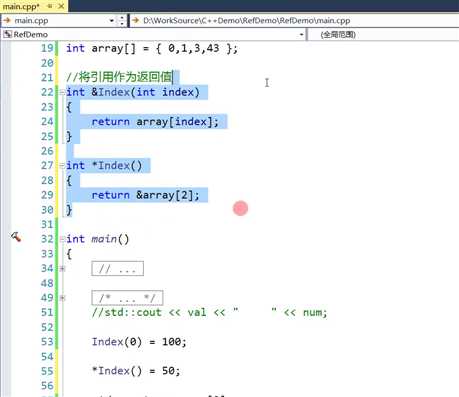Expand the collapsed // ... region on line 34

pyautogui.click(x=62, y=268)
